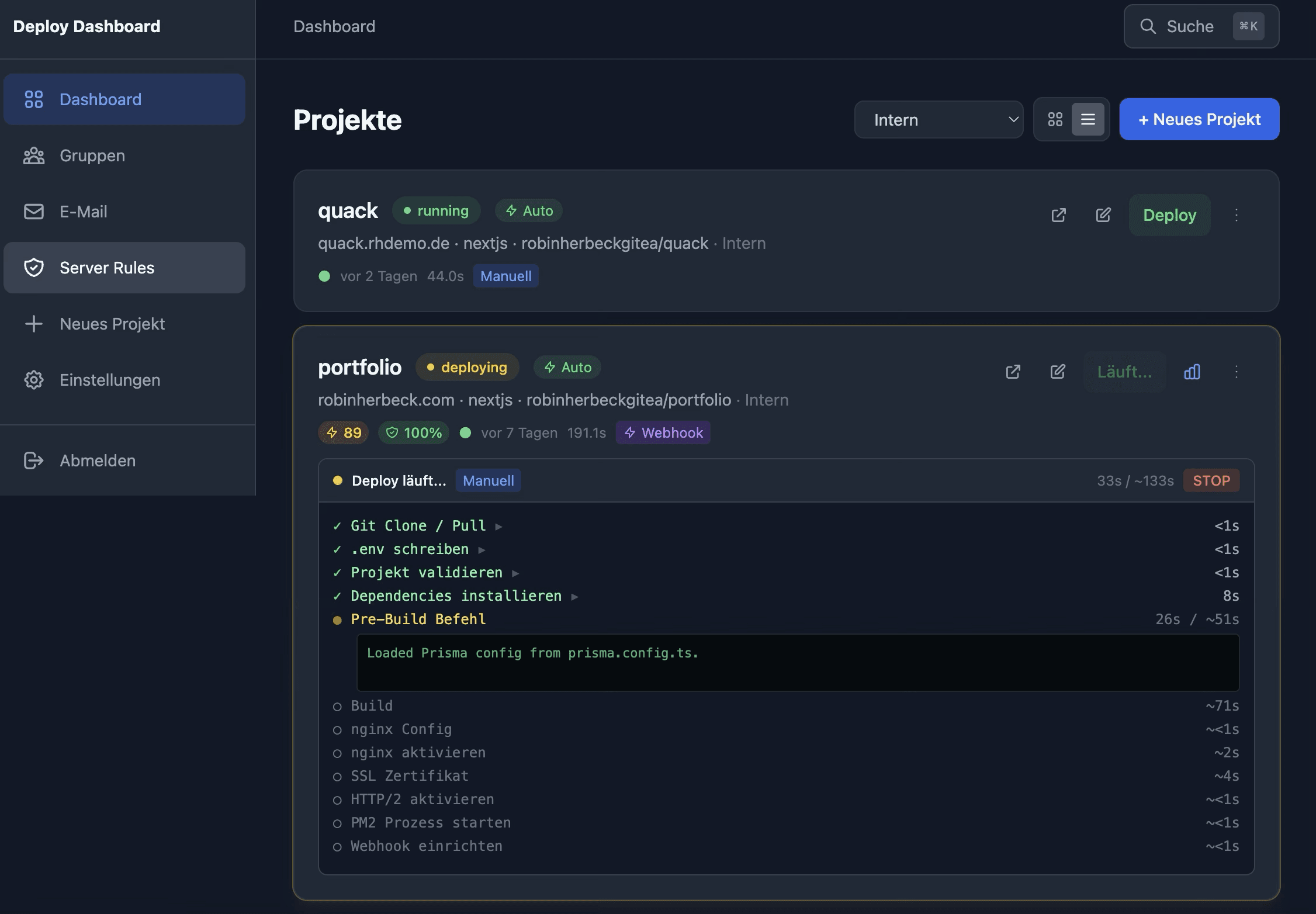Open the Intern filter dropdown
Viewport: 1316px width, 914px height.
click(938, 119)
